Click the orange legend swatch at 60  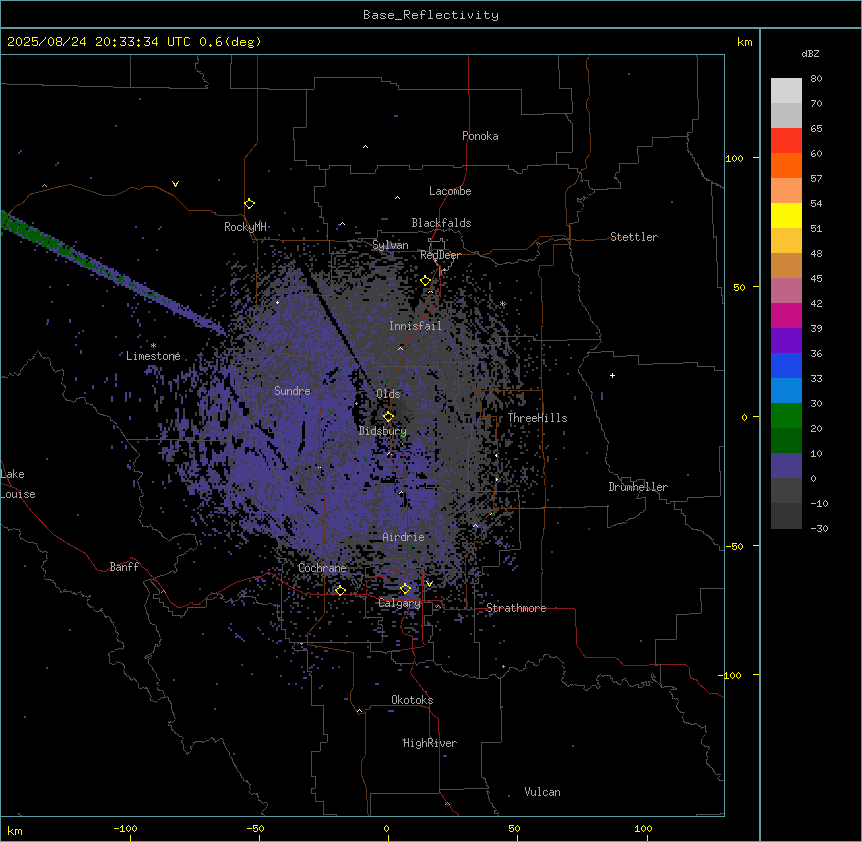point(786,165)
